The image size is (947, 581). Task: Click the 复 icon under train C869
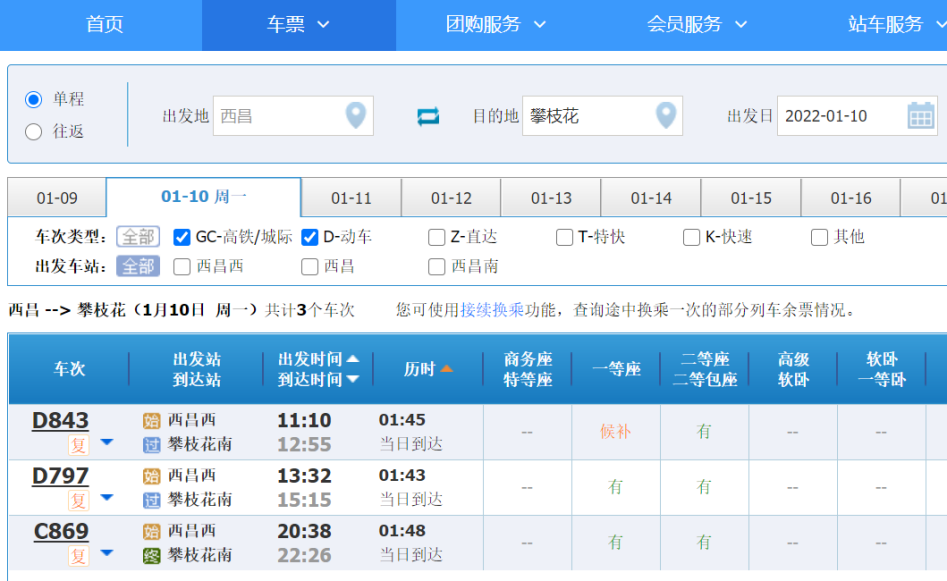tap(78, 556)
